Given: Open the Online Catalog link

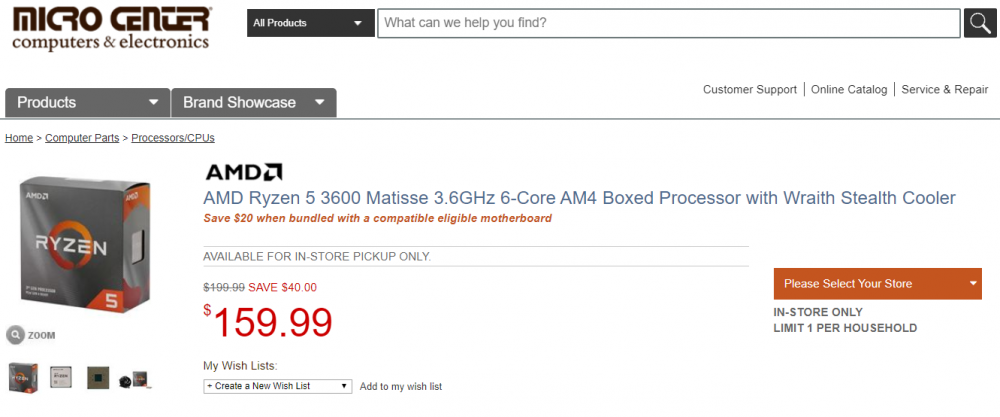Looking at the screenshot, I should tap(849, 89).
